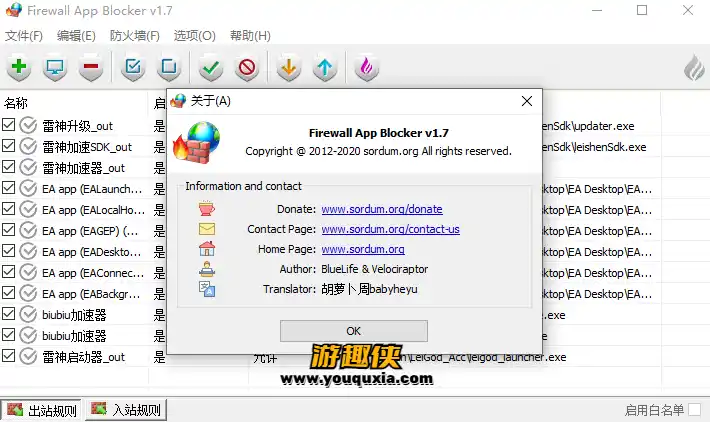Open the www.sordum.org/contact-us link
Image resolution: width=710 pixels, height=422 pixels.
(390, 229)
